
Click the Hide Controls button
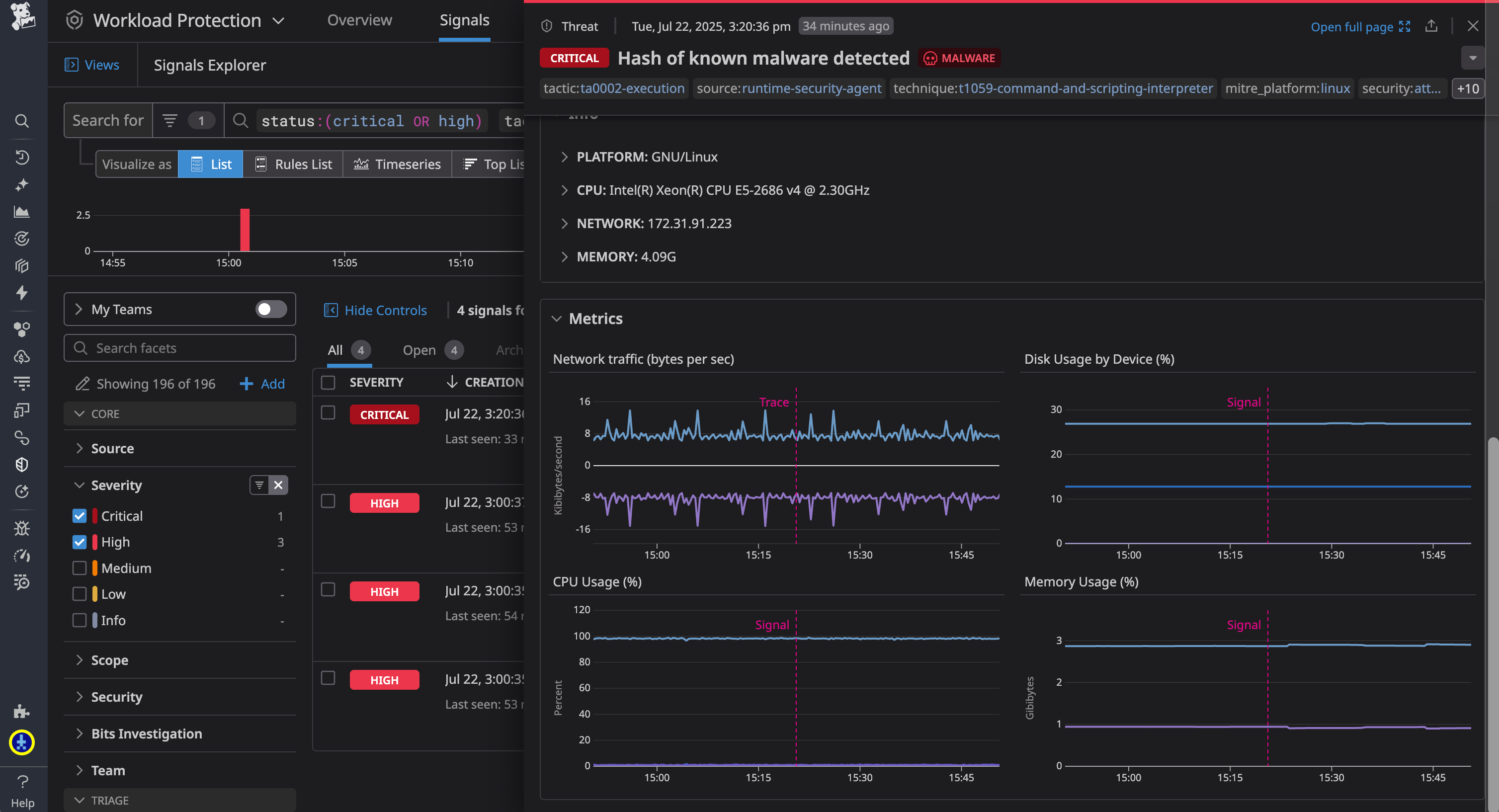pyautogui.click(x=375, y=310)
